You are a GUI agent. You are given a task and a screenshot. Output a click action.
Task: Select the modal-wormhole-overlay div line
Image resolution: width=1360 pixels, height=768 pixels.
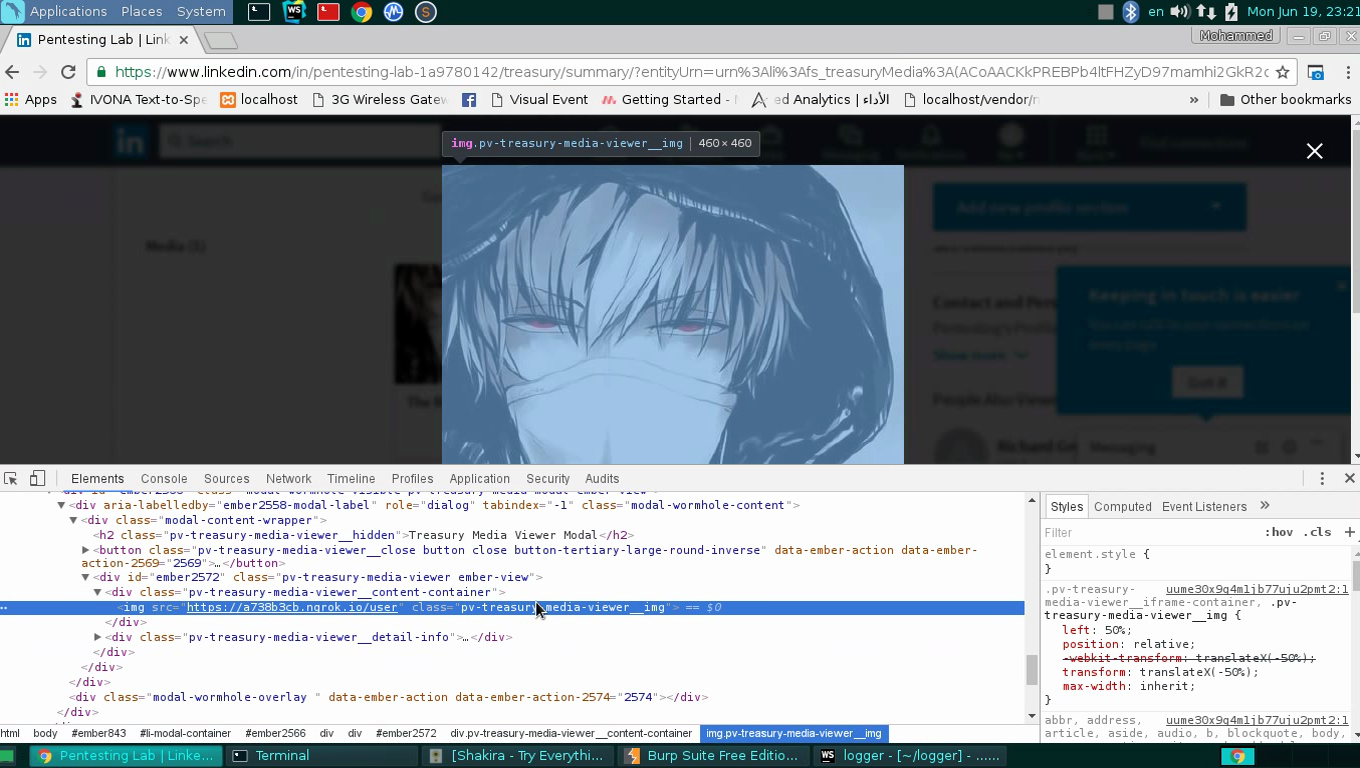pyautogui.click(x=389, y=697)
